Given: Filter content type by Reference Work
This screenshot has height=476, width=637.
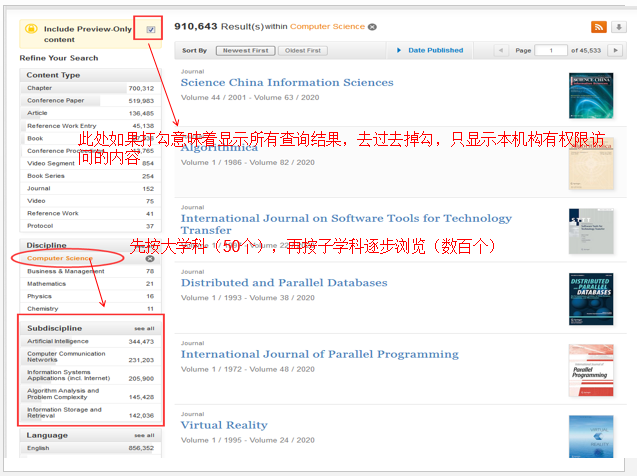Looking at the screenshot, I should point(90,214).
